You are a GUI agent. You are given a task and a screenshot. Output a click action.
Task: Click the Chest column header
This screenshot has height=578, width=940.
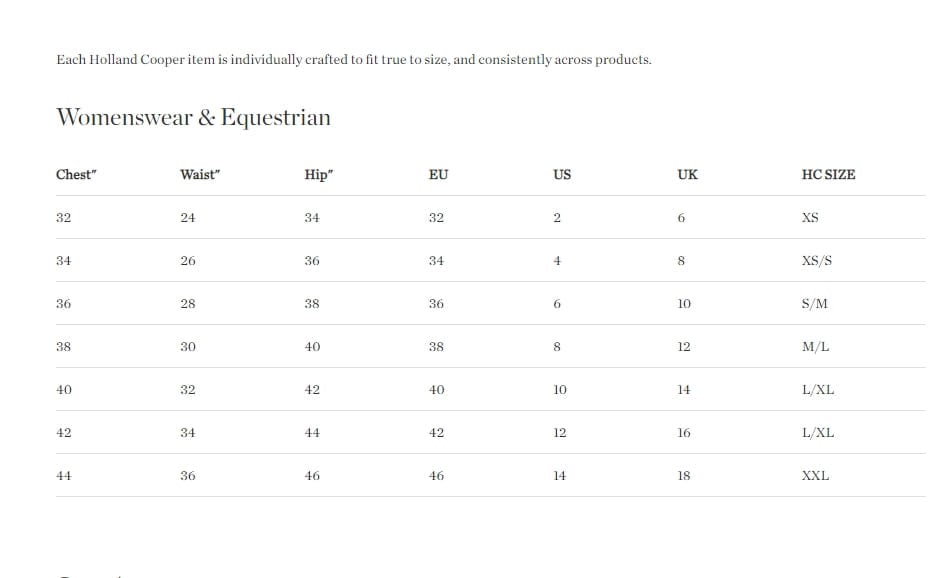coord(76,175)
